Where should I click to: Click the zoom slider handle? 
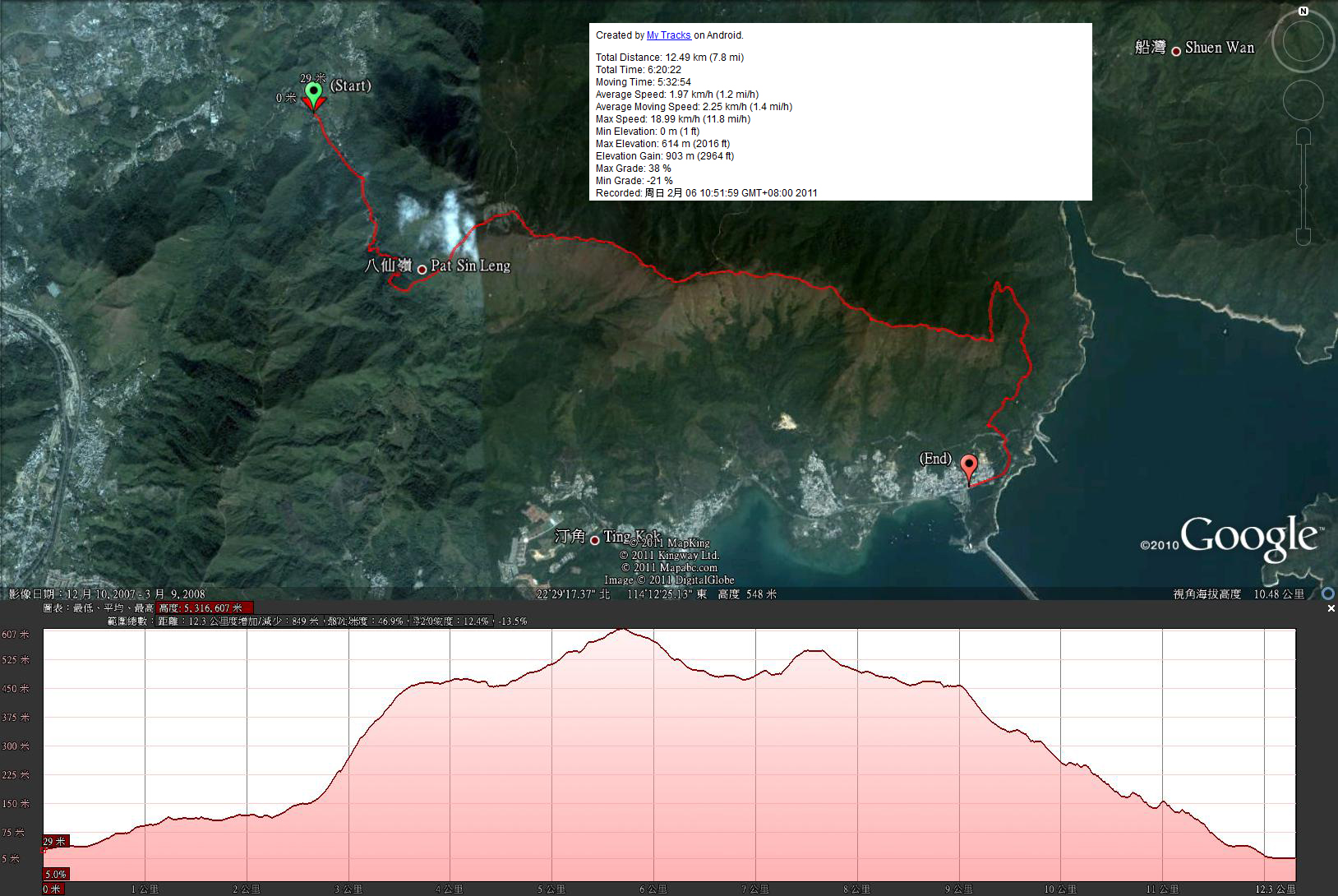point(1303,187)
